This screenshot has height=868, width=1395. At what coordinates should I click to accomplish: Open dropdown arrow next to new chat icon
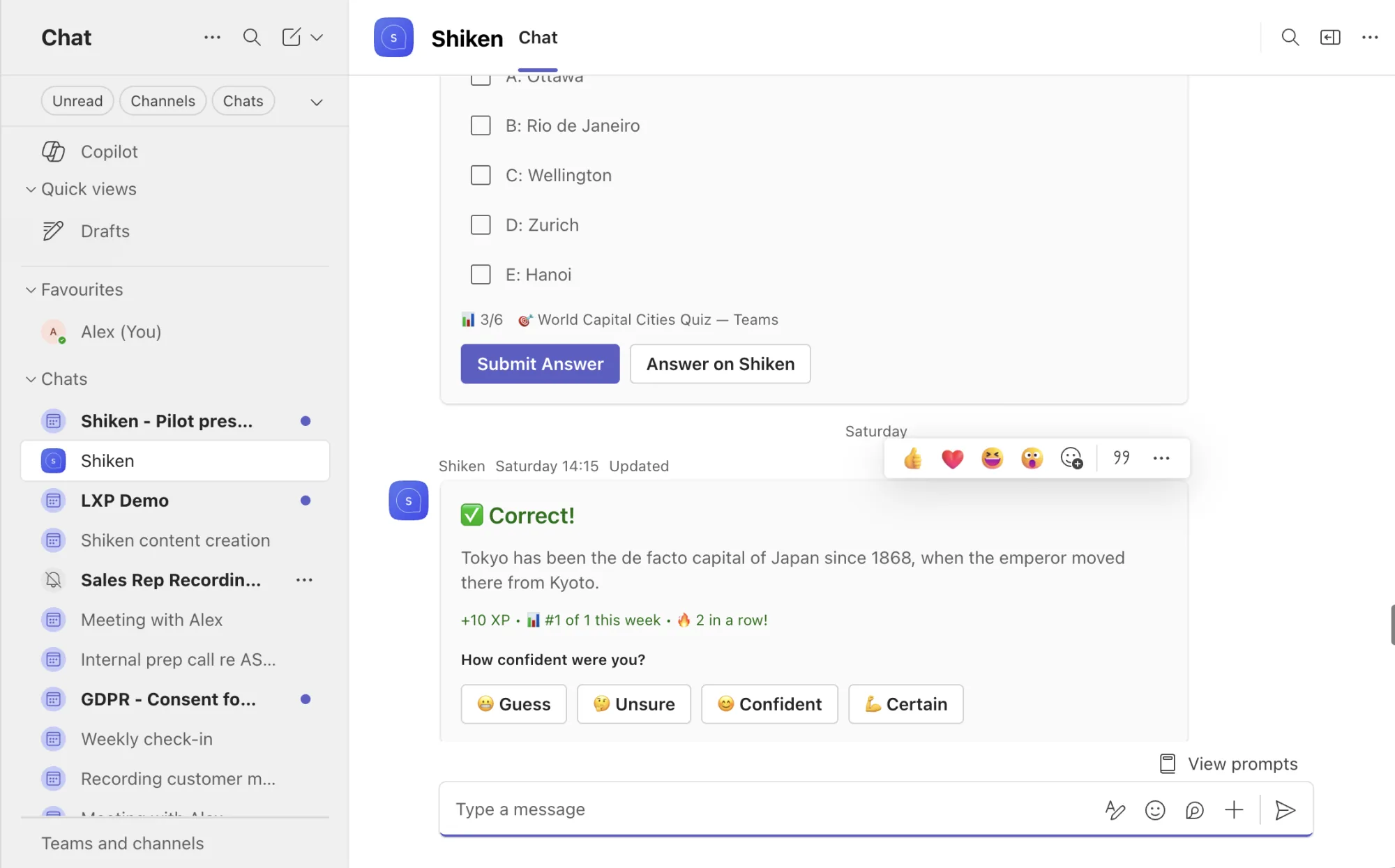click(317, 37)
